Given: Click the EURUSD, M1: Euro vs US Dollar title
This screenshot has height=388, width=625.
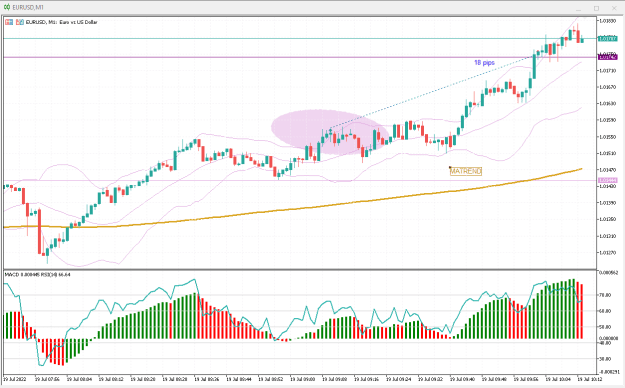Looking at the screenshot, I should pyautogui.click(x=61, y=22).
